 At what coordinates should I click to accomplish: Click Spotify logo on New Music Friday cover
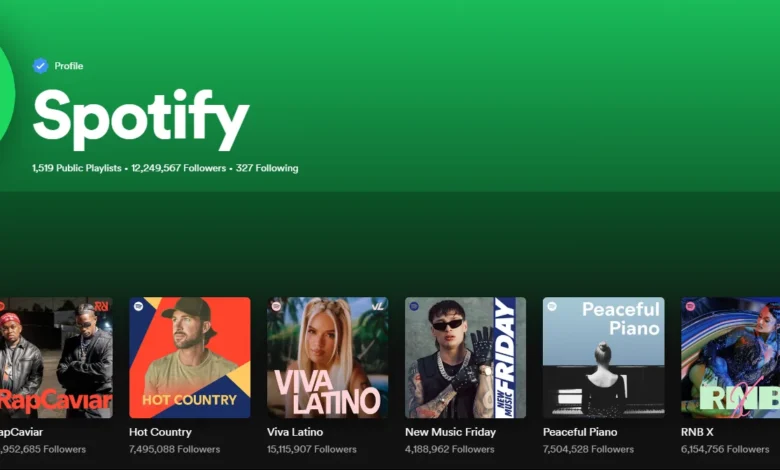tap(414, 306)
